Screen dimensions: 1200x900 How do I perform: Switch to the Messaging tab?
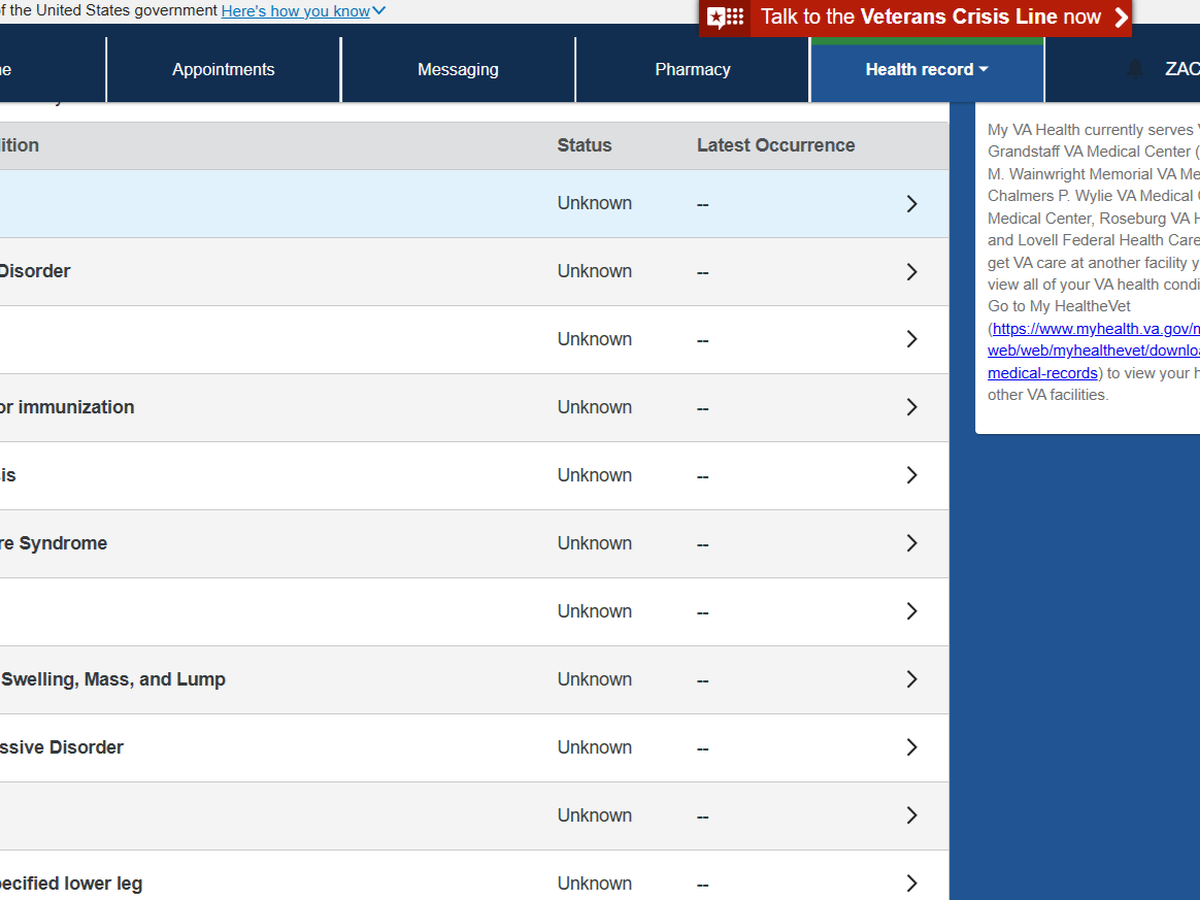(458, 70)
